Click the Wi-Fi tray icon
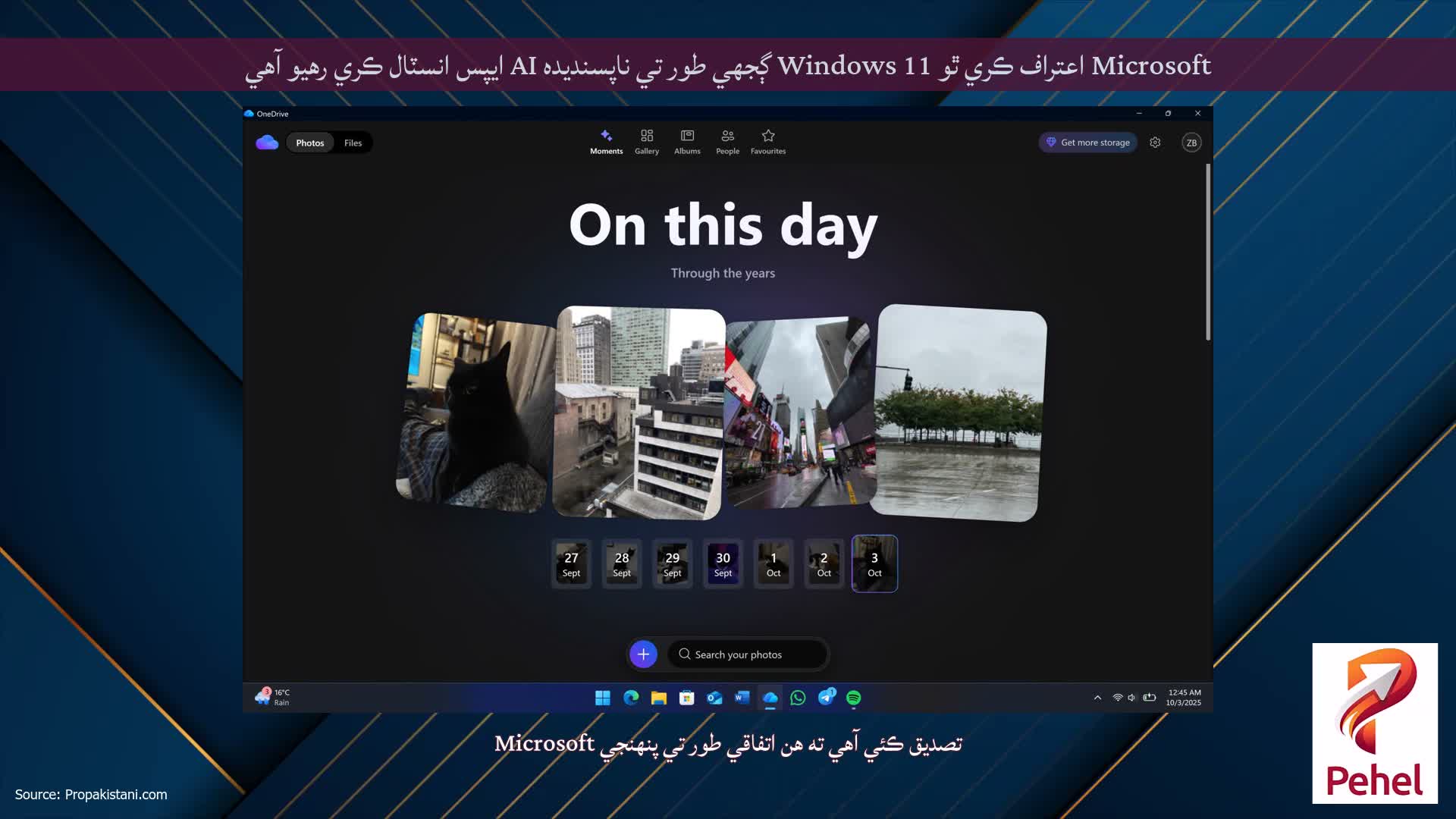This screenshot has height=819, width=1456. 1117,698
